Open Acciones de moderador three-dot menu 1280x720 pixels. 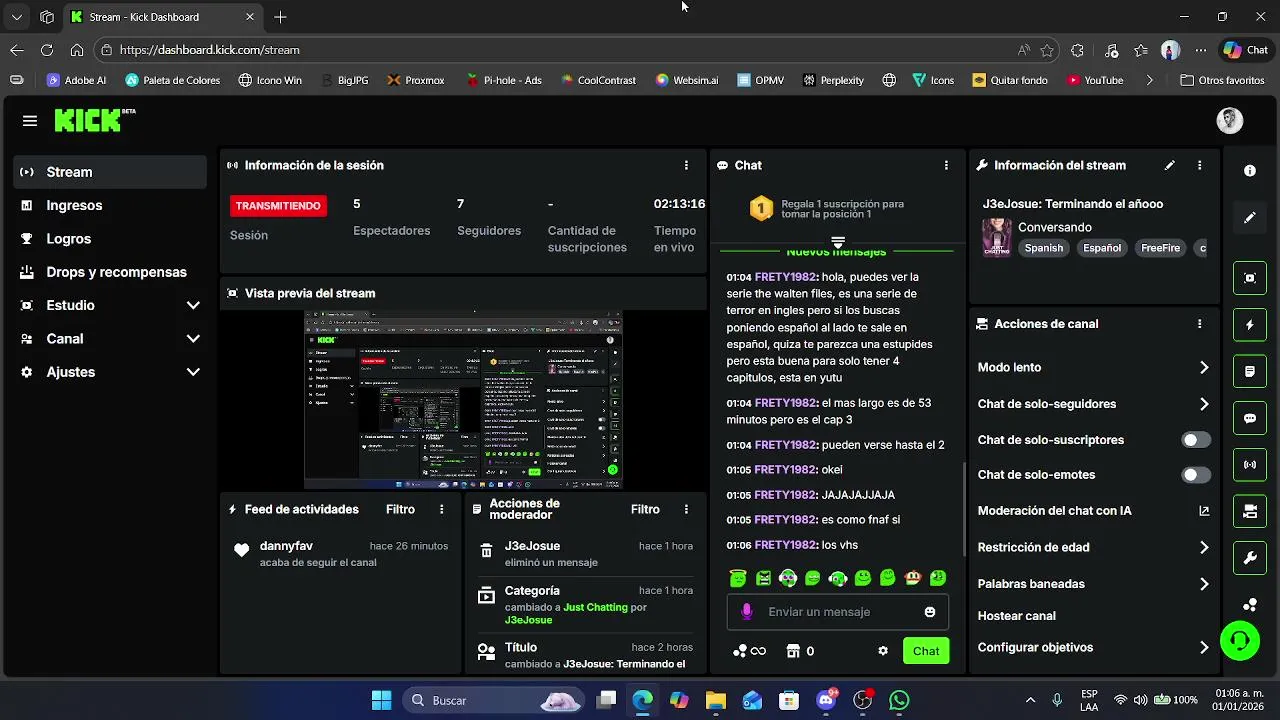coord(686,509)
